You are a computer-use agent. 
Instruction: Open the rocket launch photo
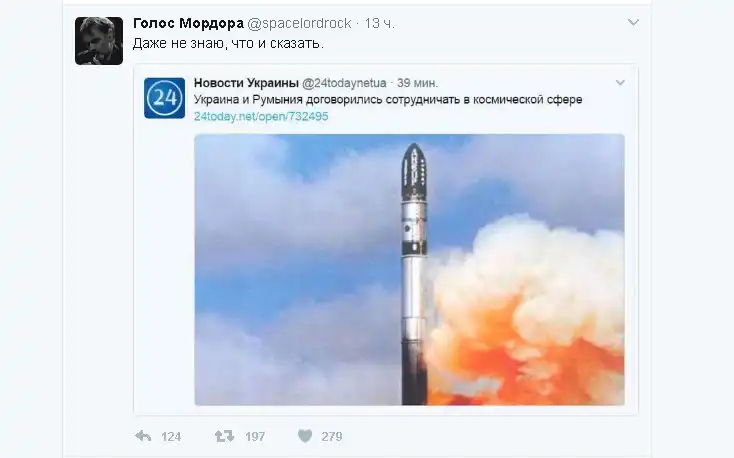pos(410,270)
